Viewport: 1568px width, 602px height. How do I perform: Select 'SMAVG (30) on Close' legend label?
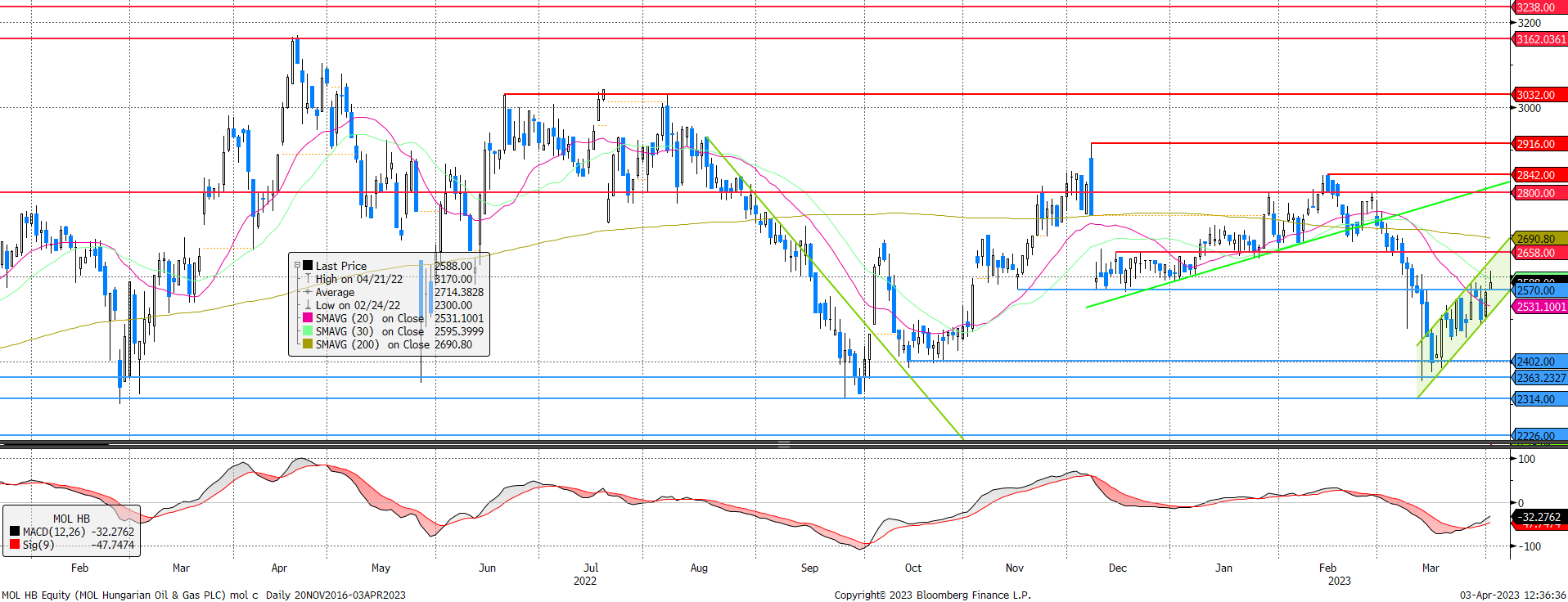(x=370, y=331)
